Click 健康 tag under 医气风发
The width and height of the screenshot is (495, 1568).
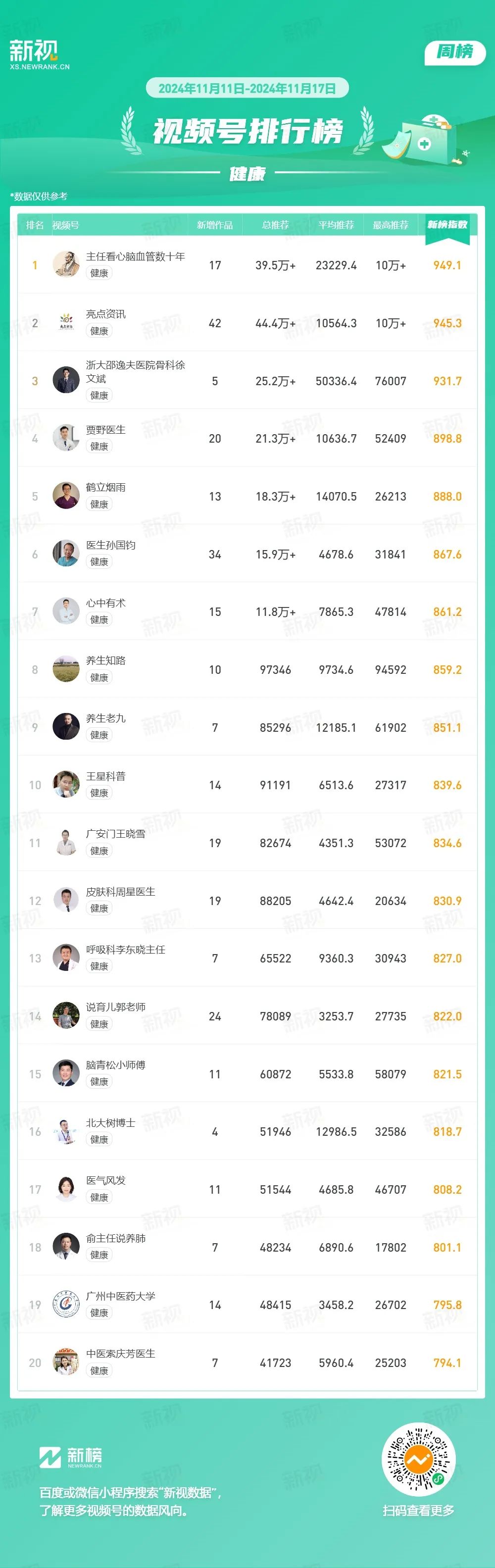click(x=99, y=1197)
